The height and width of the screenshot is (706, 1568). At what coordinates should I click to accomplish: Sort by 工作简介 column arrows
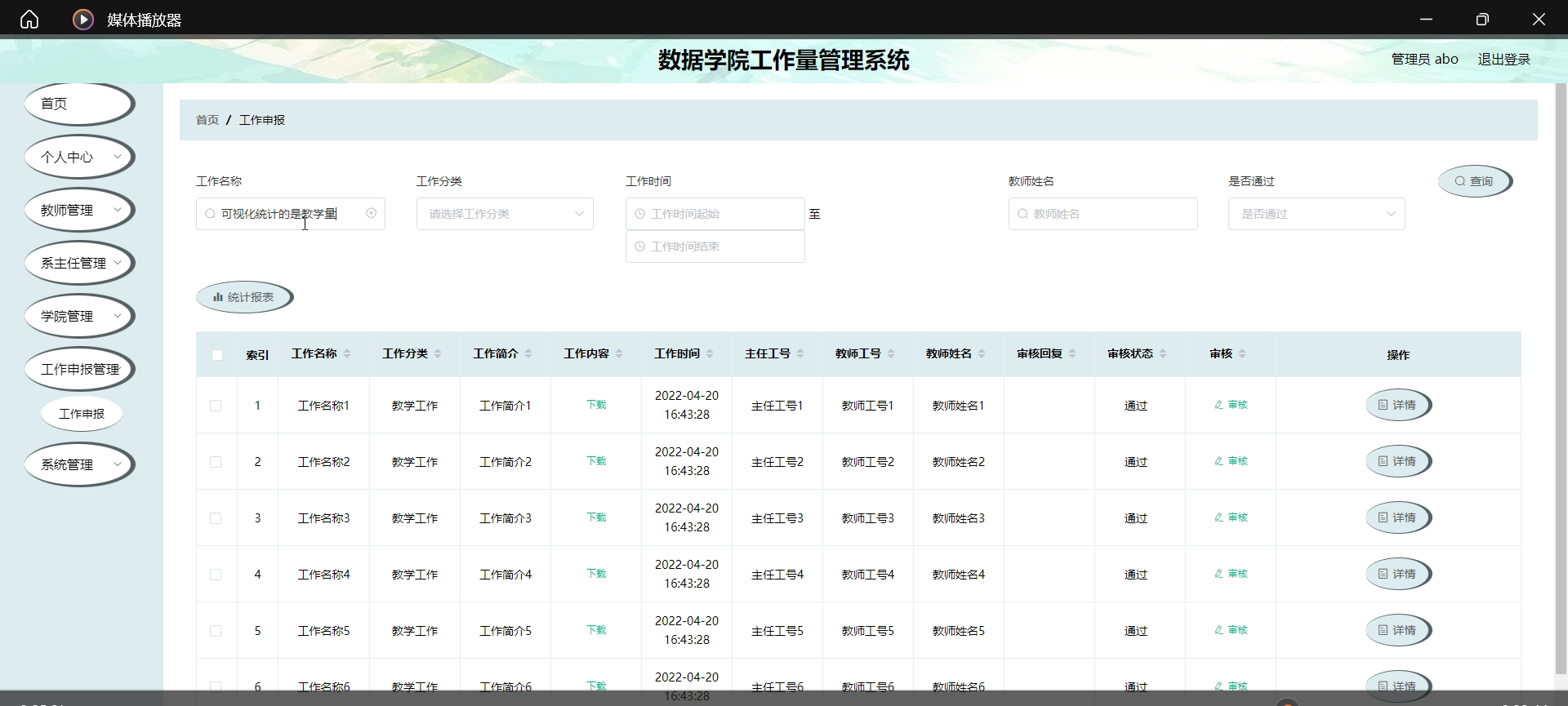(528, 353)
